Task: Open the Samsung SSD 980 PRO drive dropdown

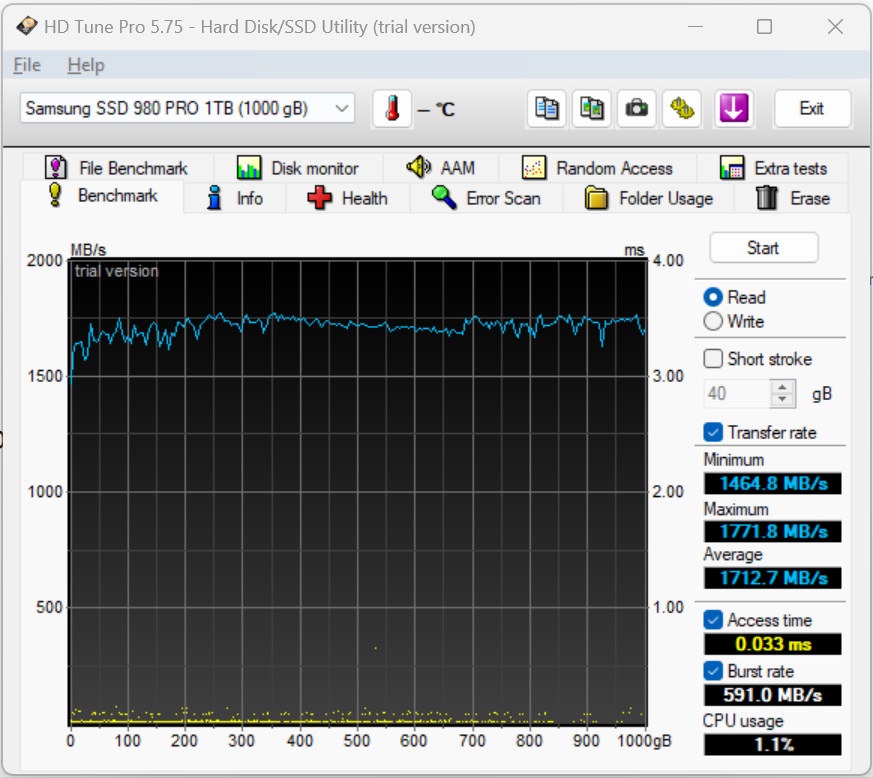Action: click(187, 108)
